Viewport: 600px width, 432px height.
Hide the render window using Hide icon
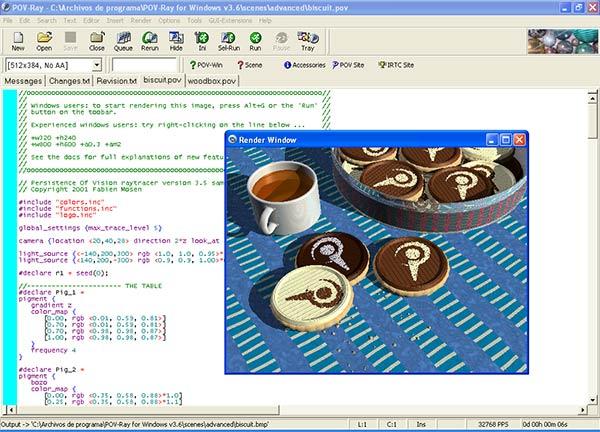[176, 40]
